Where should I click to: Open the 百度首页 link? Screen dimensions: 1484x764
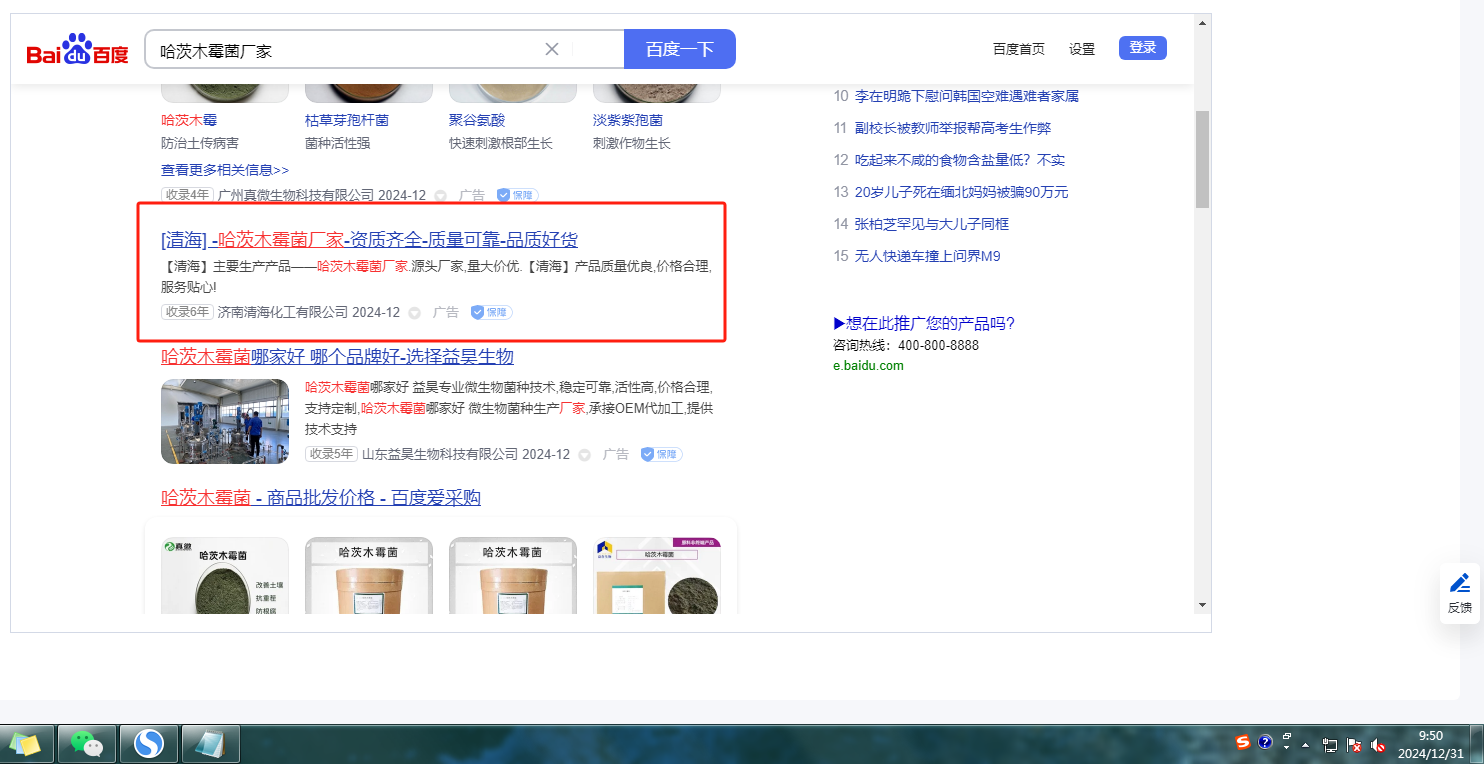point(1018,49)
